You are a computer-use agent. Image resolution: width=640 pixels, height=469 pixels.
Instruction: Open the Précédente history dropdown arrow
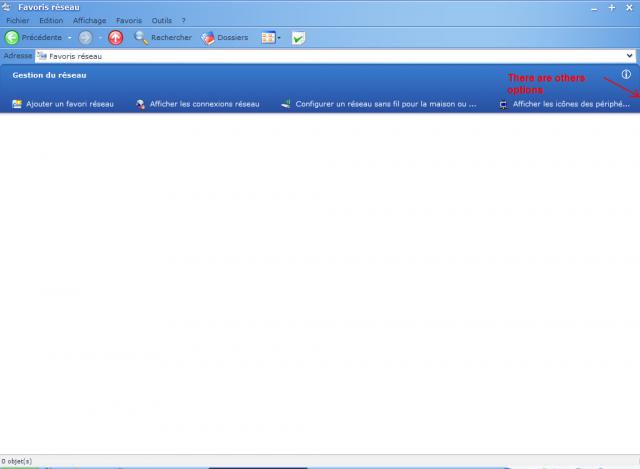click(x=70, y=38)
